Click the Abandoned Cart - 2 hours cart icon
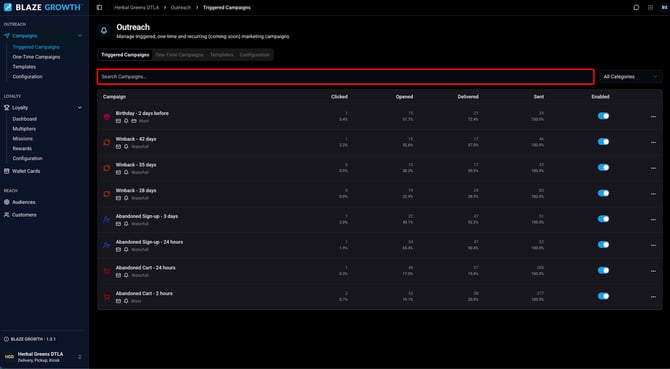This screenshot has width=670, height=369. tap(107, 297)
